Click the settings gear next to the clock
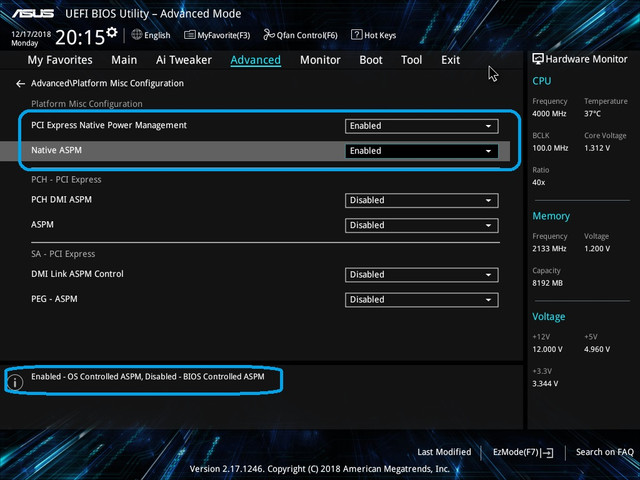Viewport: 640px width, 480px height. (x=112, y=33)
